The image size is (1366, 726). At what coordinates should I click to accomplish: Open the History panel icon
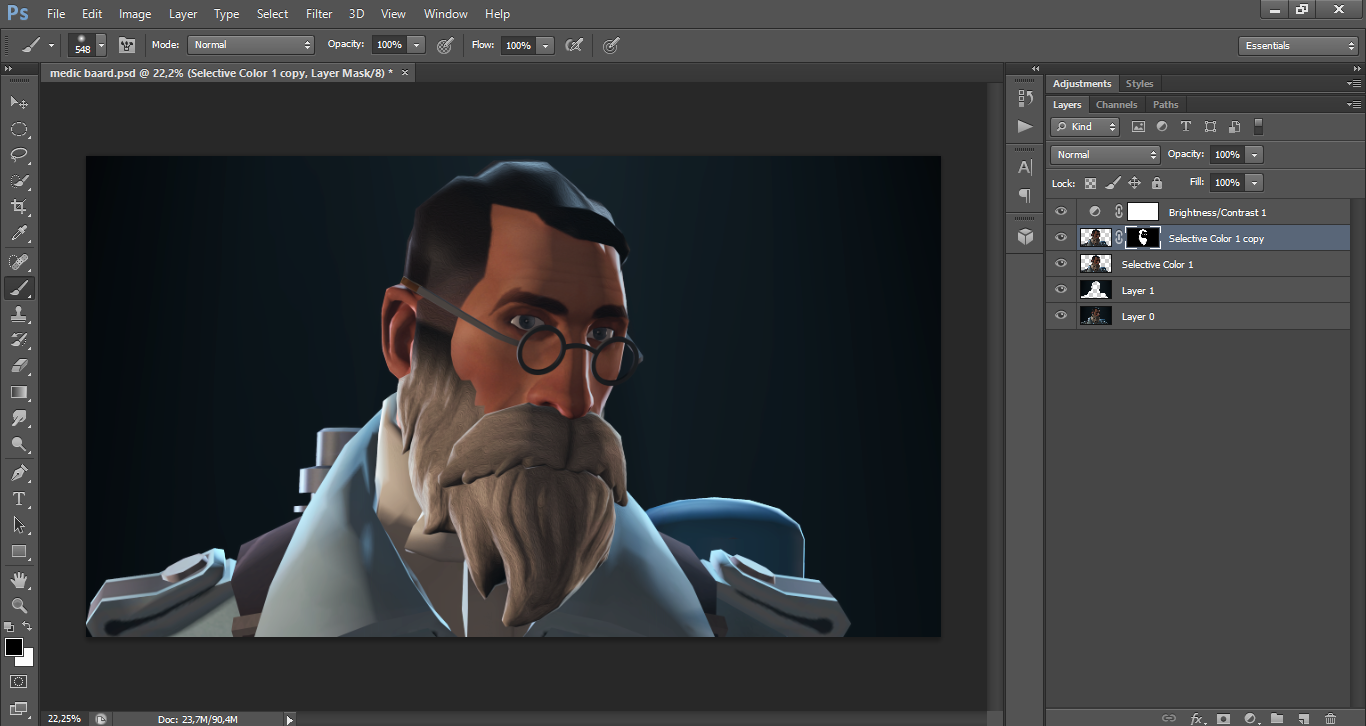click(x=1025, y=98)
